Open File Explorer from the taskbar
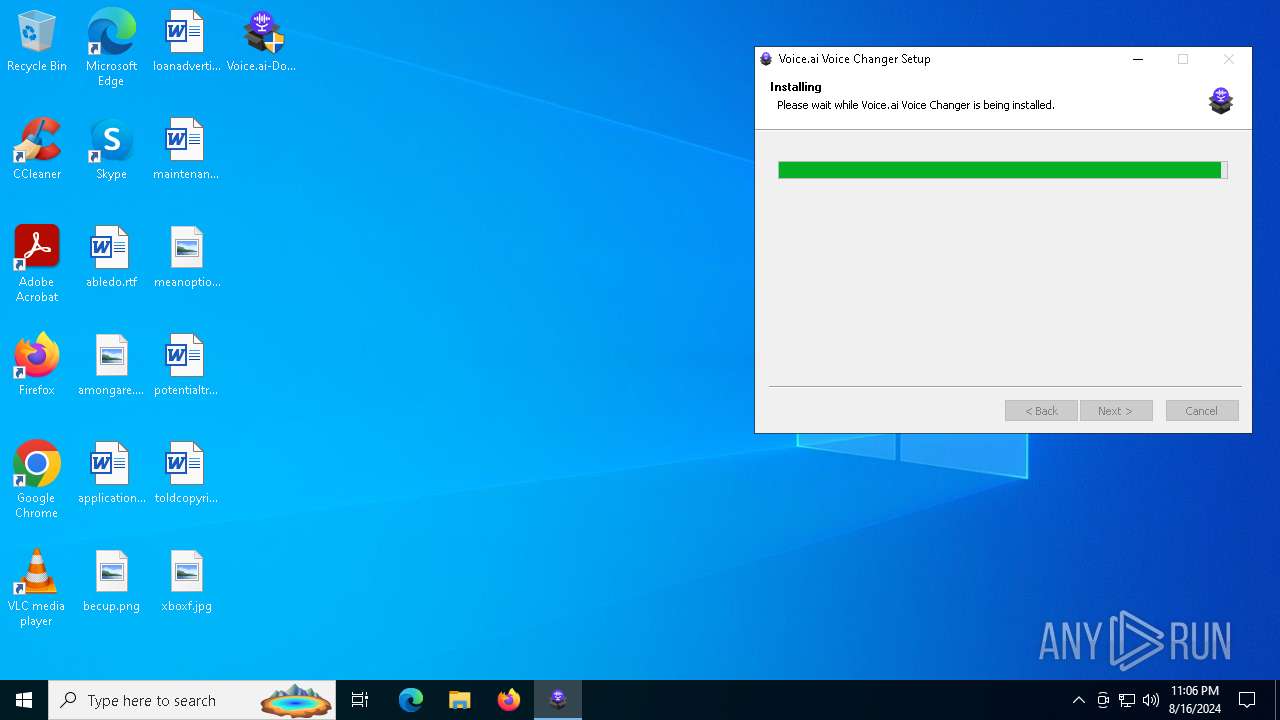1280x720 pixels. click(x=459, y=700)
